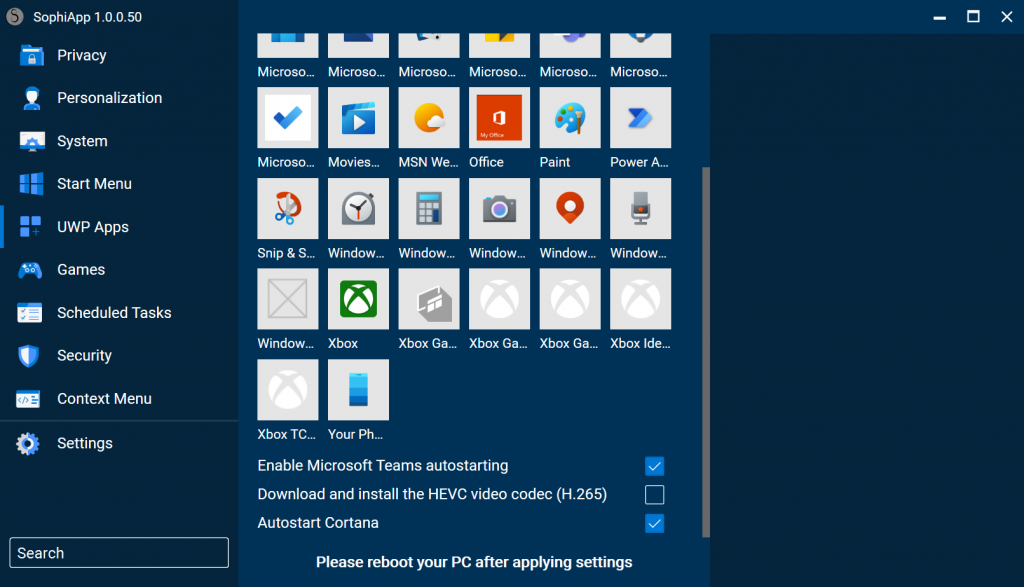The image size is (1024, 587).
Task: Open the Games section
Action: [81, 269]
